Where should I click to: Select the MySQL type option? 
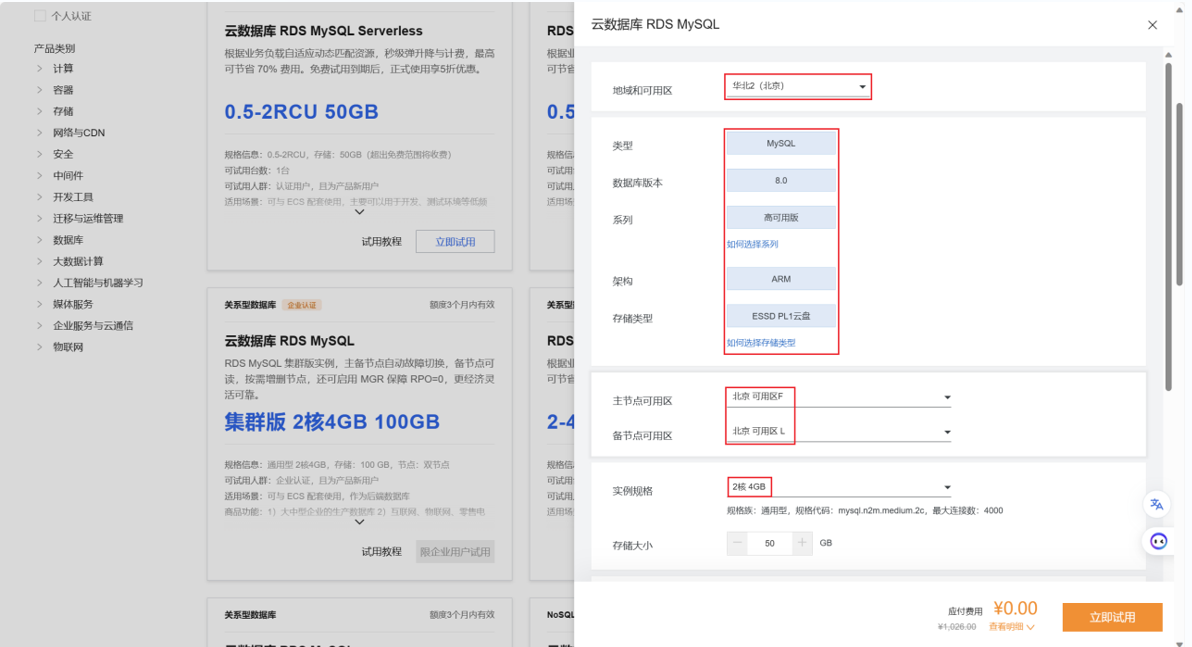click(x=781, y=143)
